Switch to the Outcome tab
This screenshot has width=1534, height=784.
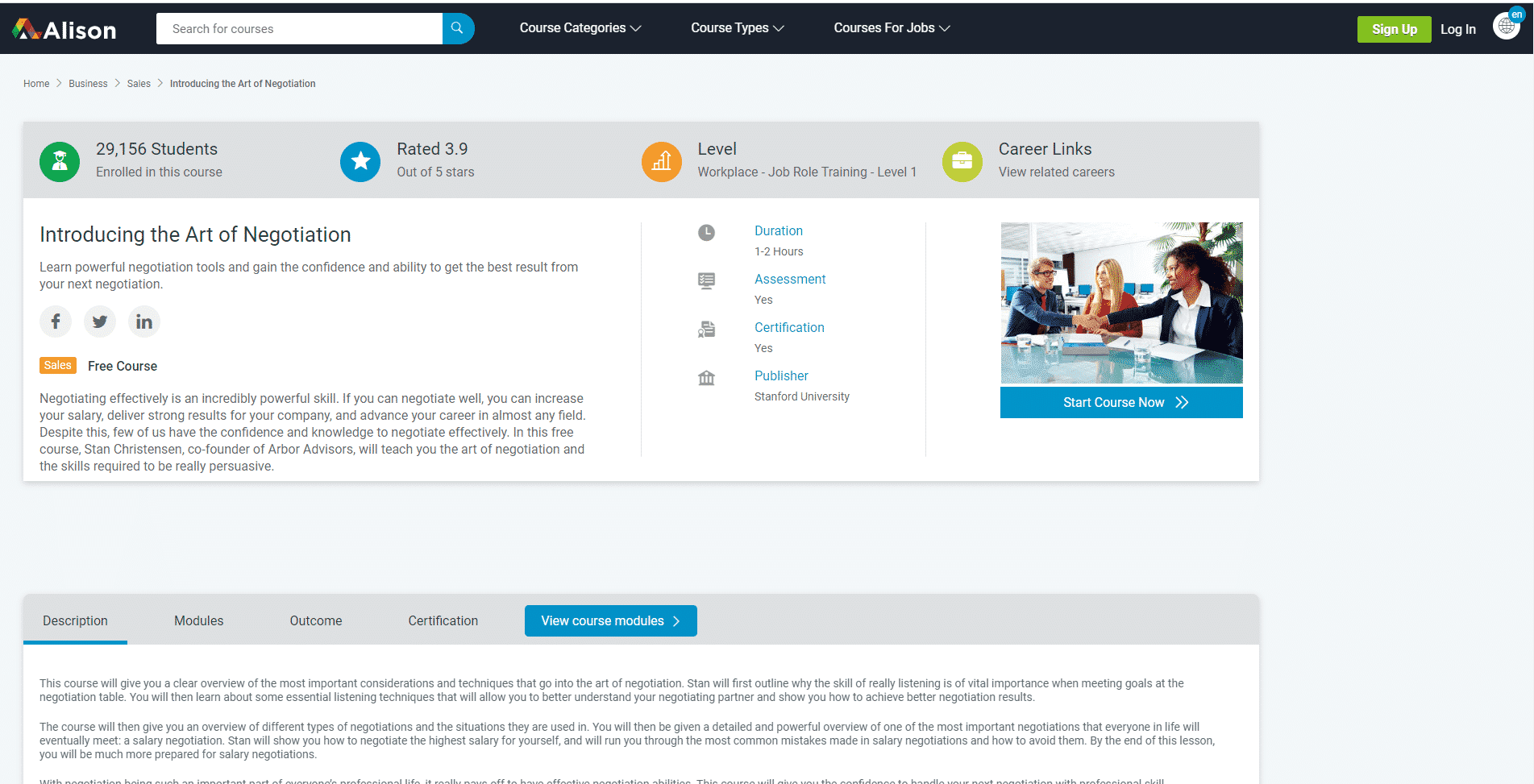click(316, 620)
